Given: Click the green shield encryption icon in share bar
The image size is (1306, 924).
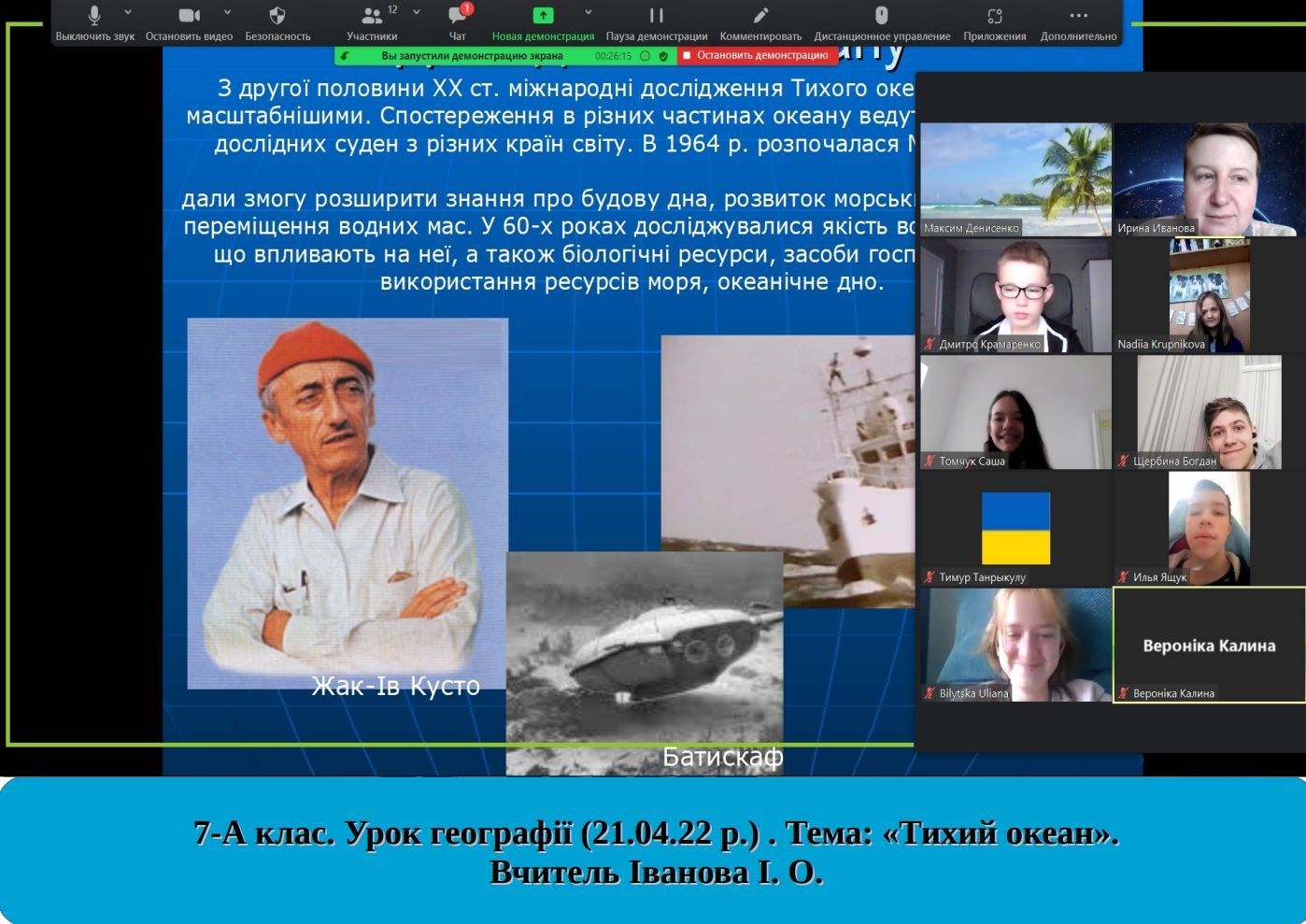Looking at the screenshot, I should point(663,56).
